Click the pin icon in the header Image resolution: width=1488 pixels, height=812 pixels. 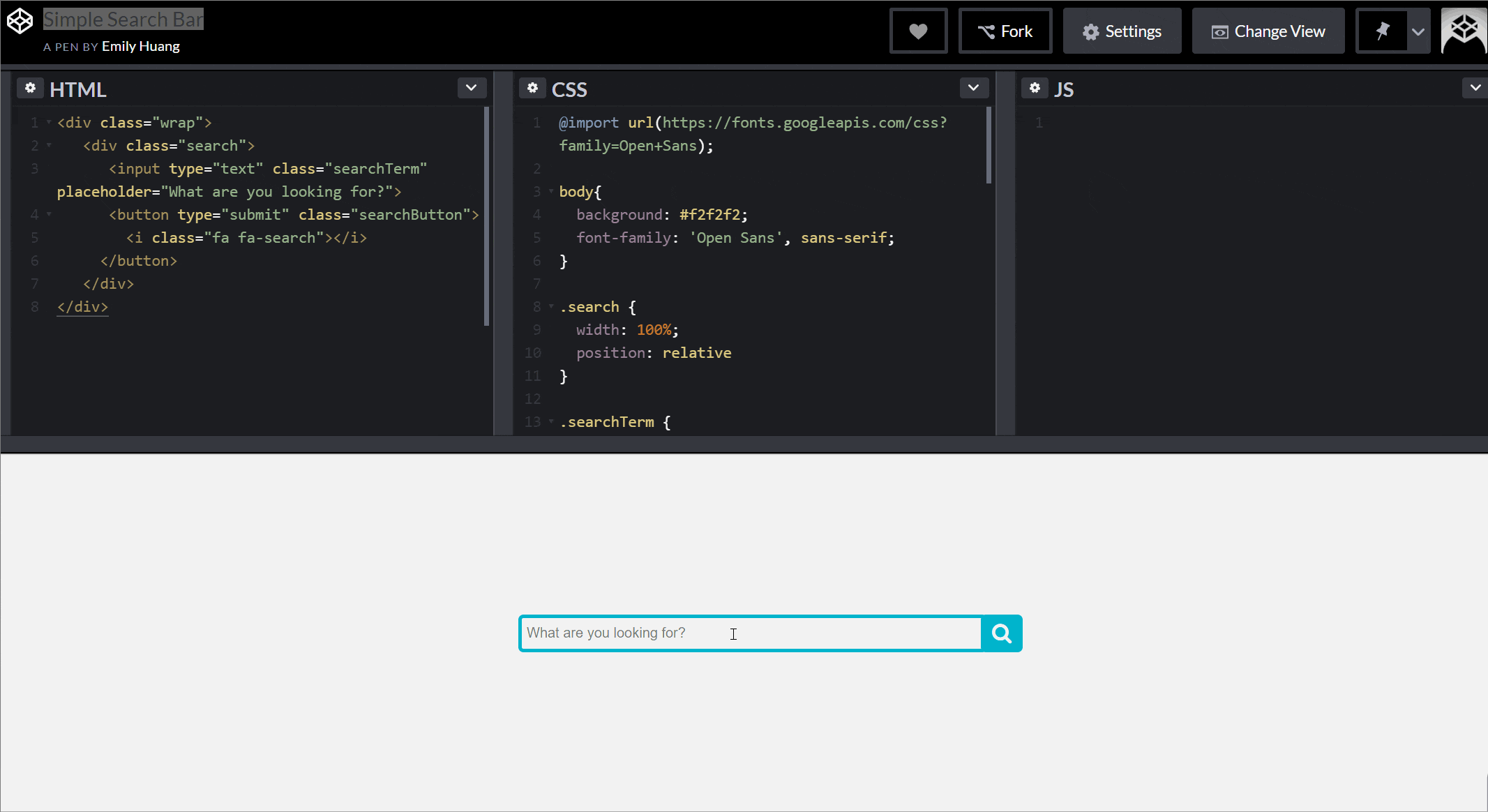coord(1382,31)
